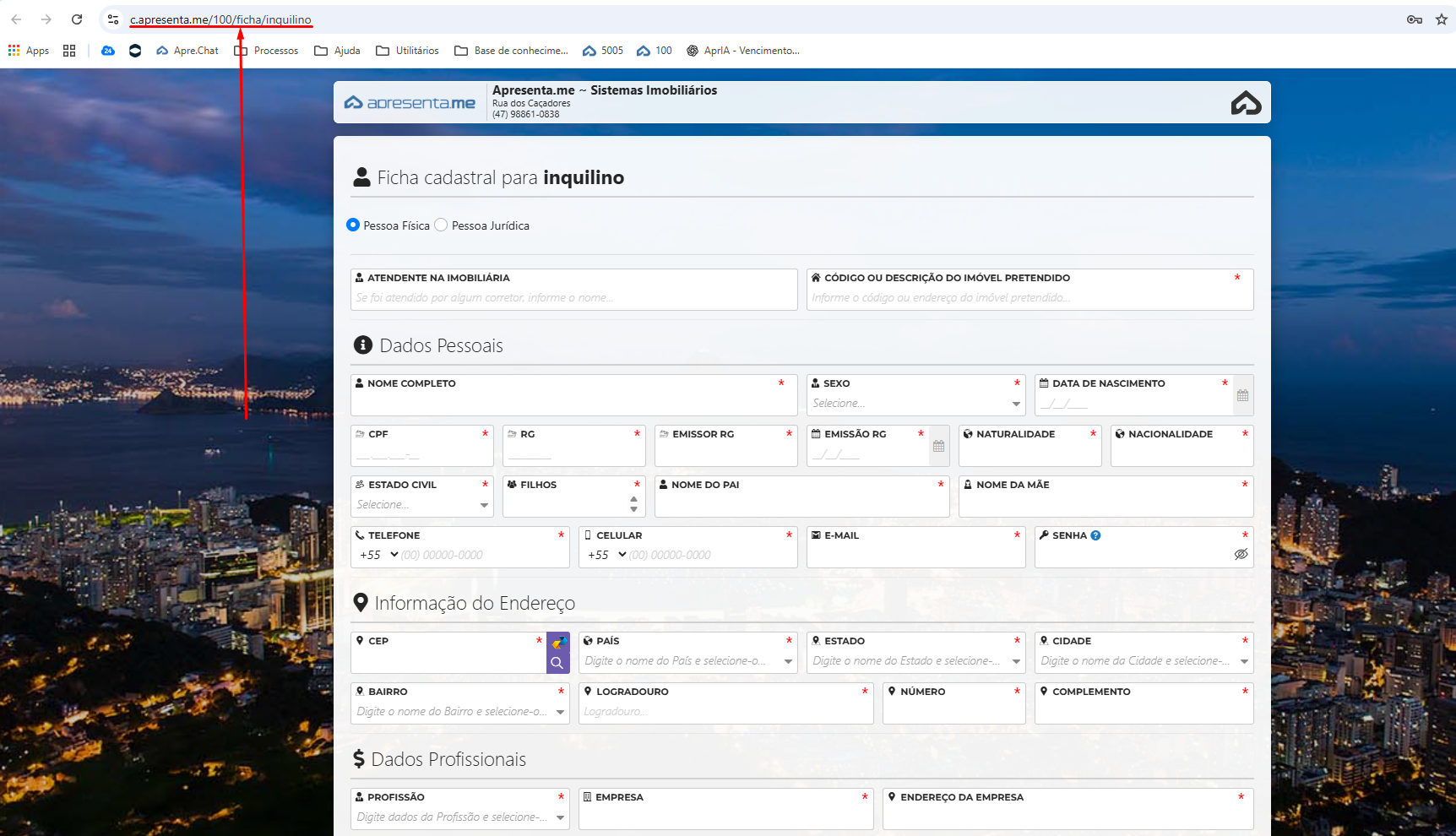Toggle password visibility in Senha field
The width and height of the screenshot is (1456, 836).
1241,555
